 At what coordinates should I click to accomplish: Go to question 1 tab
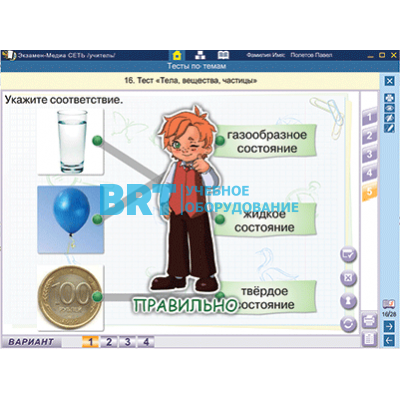click(x=370, y=117)
